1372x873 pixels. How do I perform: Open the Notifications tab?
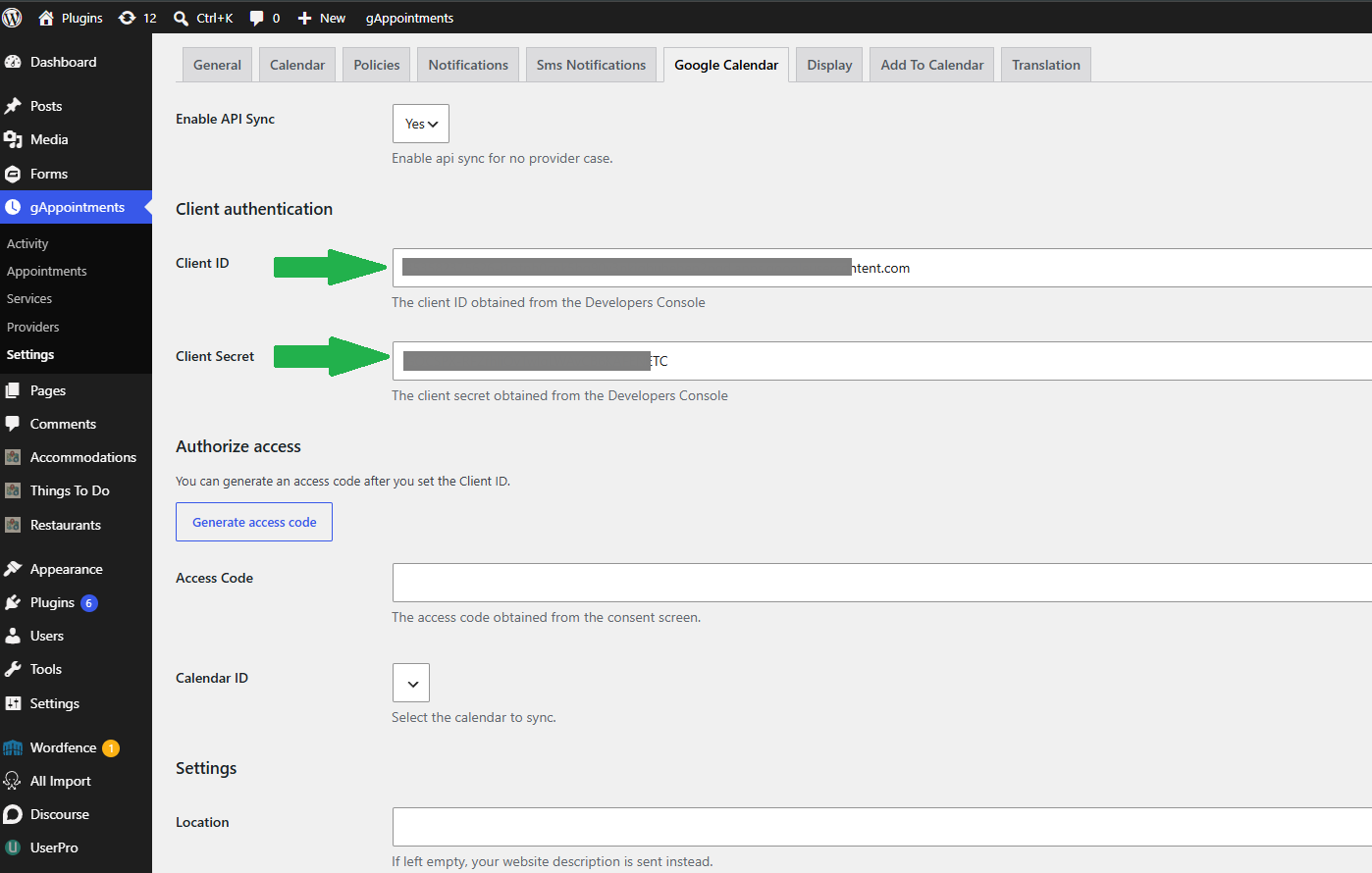pos(468,65)
